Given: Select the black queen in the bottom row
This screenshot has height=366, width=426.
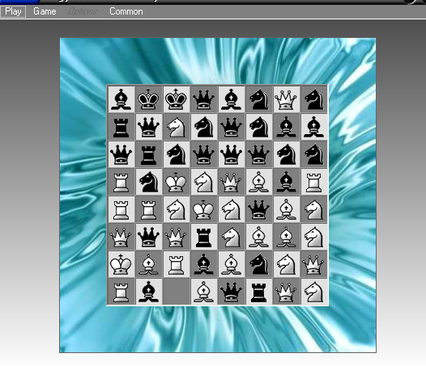Looking at the screenshot, I should 231,292.
